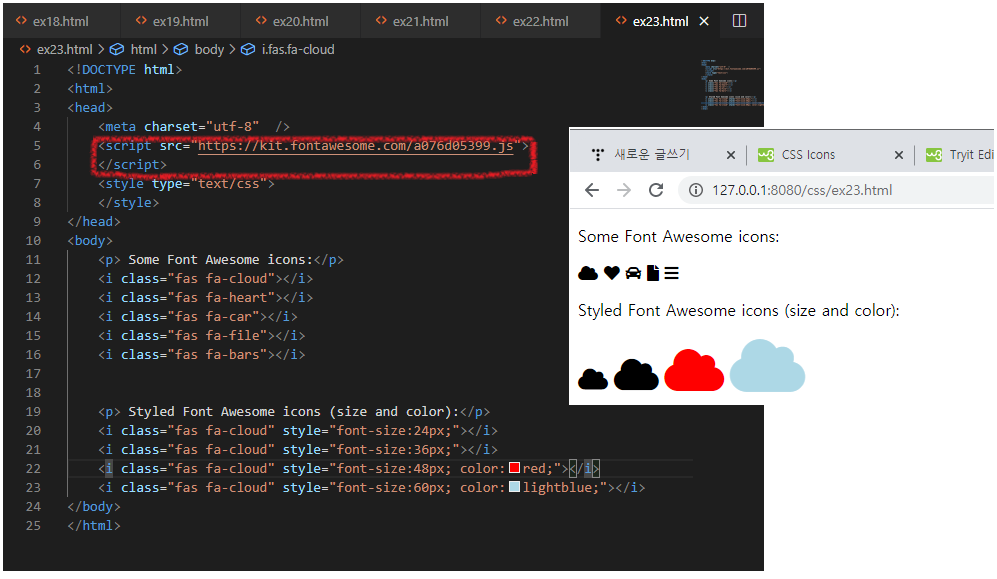
Task: Go back in the browser
Action: pos(592,190)
